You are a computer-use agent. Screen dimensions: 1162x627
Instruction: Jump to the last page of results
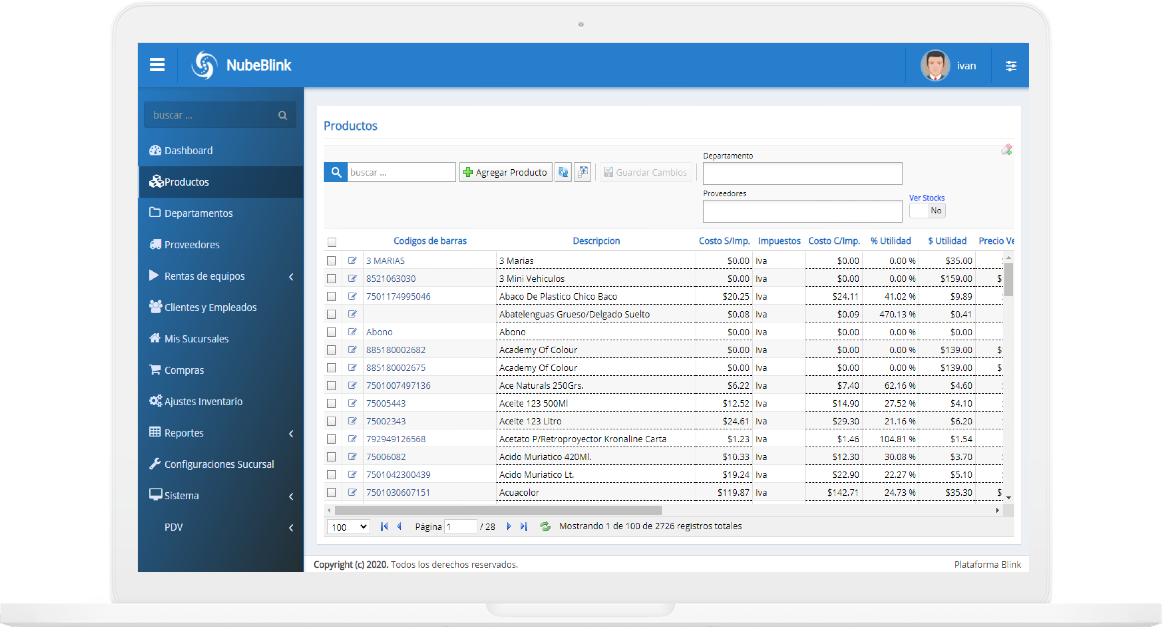click(523, 526)
